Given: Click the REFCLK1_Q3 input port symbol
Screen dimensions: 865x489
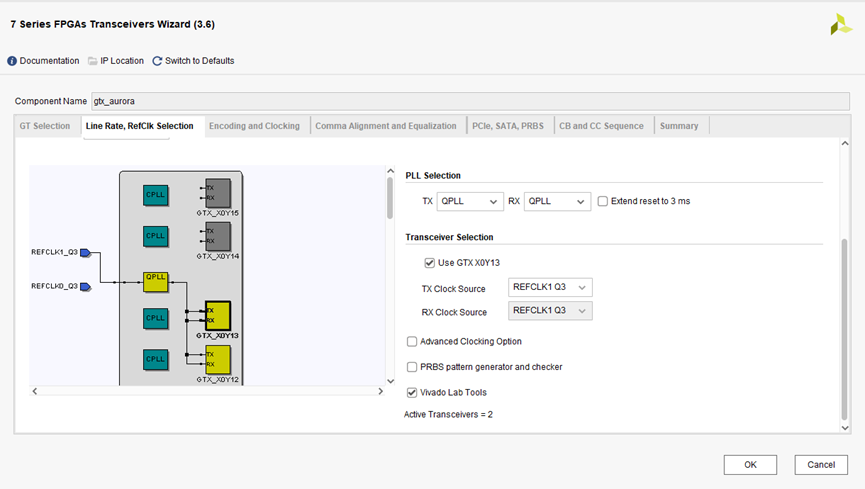Looking at the screenshot, I should 86,253.
